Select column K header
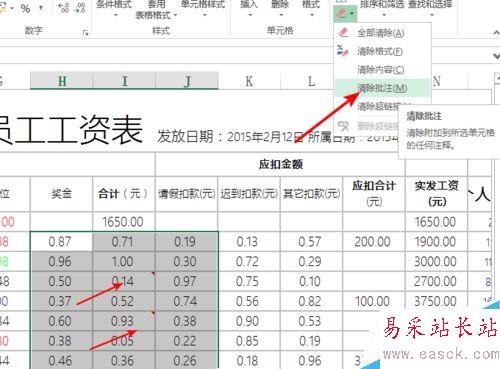Screen dimensions: 500x369 249,81
